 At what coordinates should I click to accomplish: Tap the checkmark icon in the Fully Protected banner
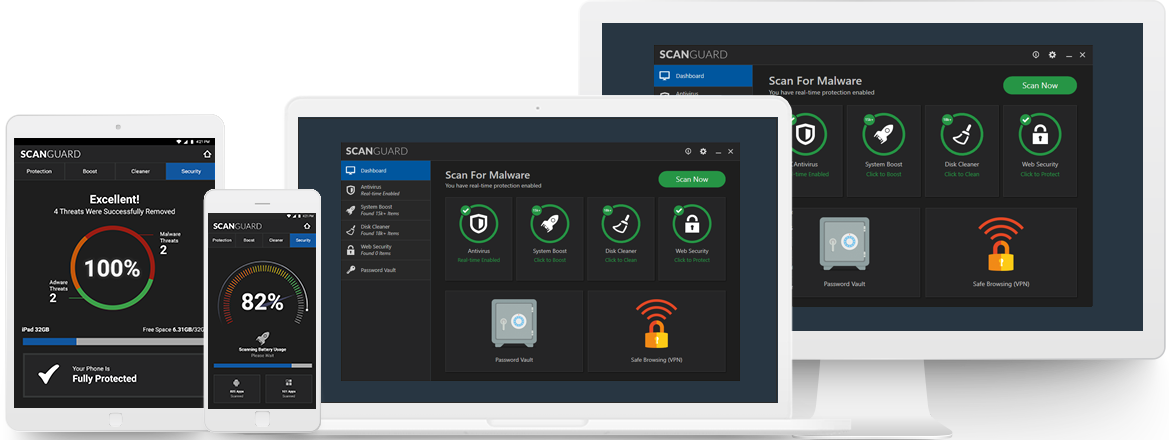(x=48, y=374)
